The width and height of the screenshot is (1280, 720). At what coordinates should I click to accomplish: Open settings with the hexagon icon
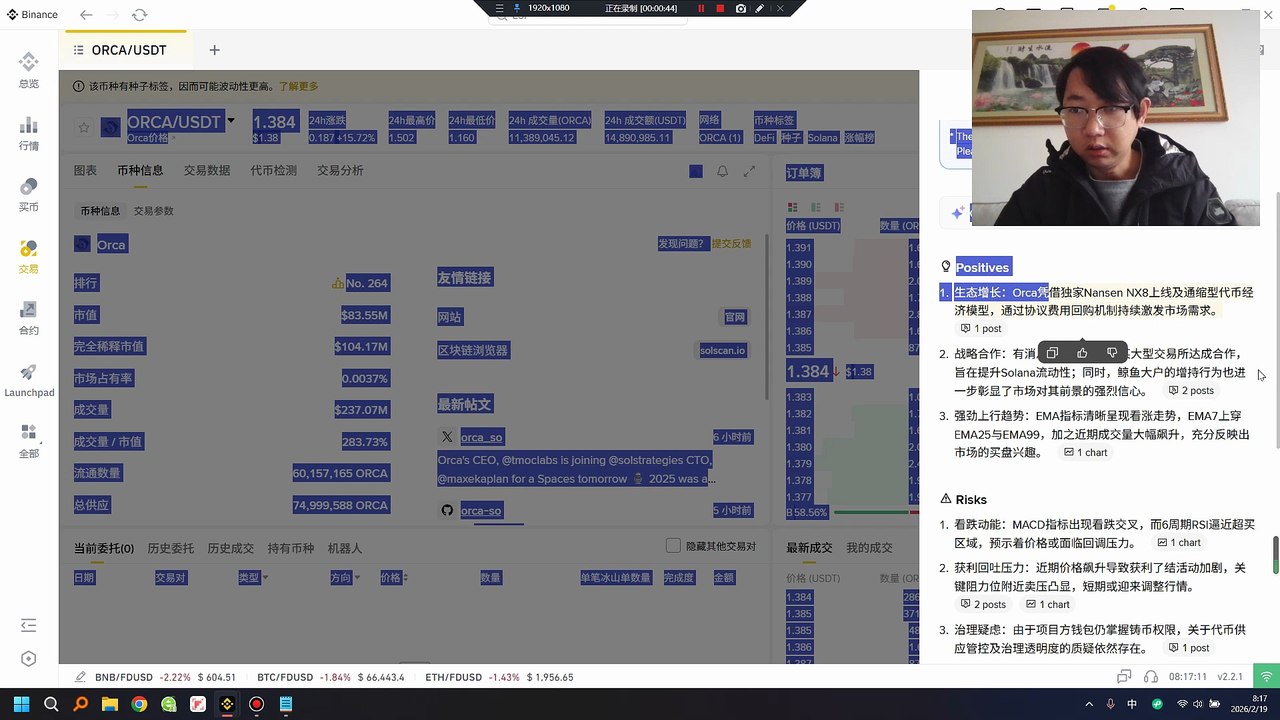point(28,659)
